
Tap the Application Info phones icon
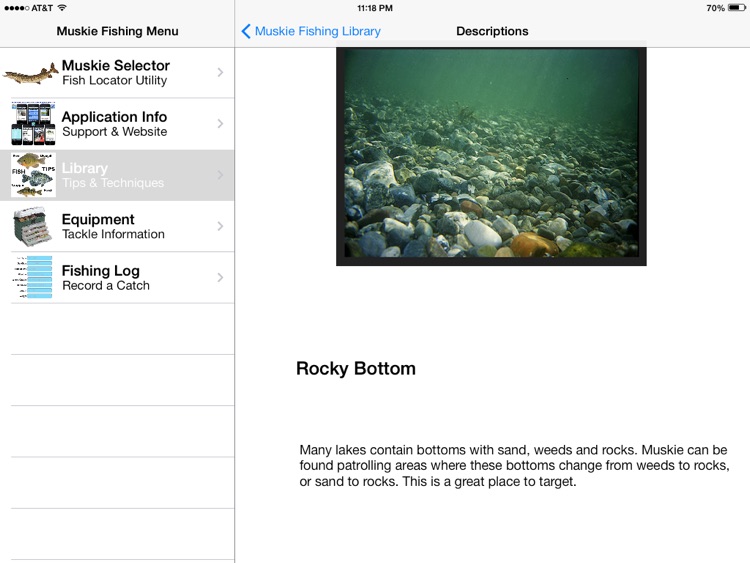point(33,123)
